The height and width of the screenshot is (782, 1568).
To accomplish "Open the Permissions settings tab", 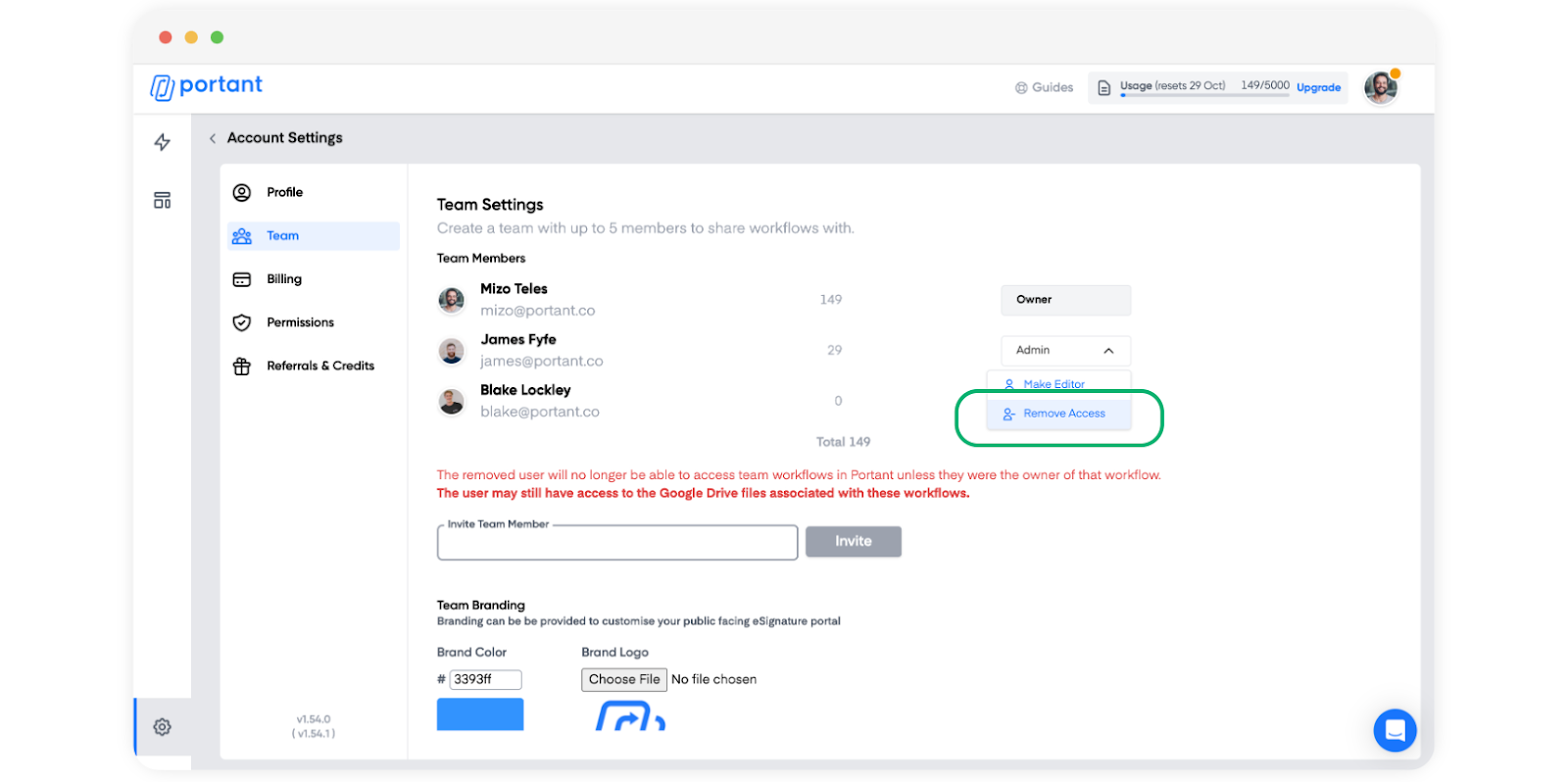I will point(314,322).
